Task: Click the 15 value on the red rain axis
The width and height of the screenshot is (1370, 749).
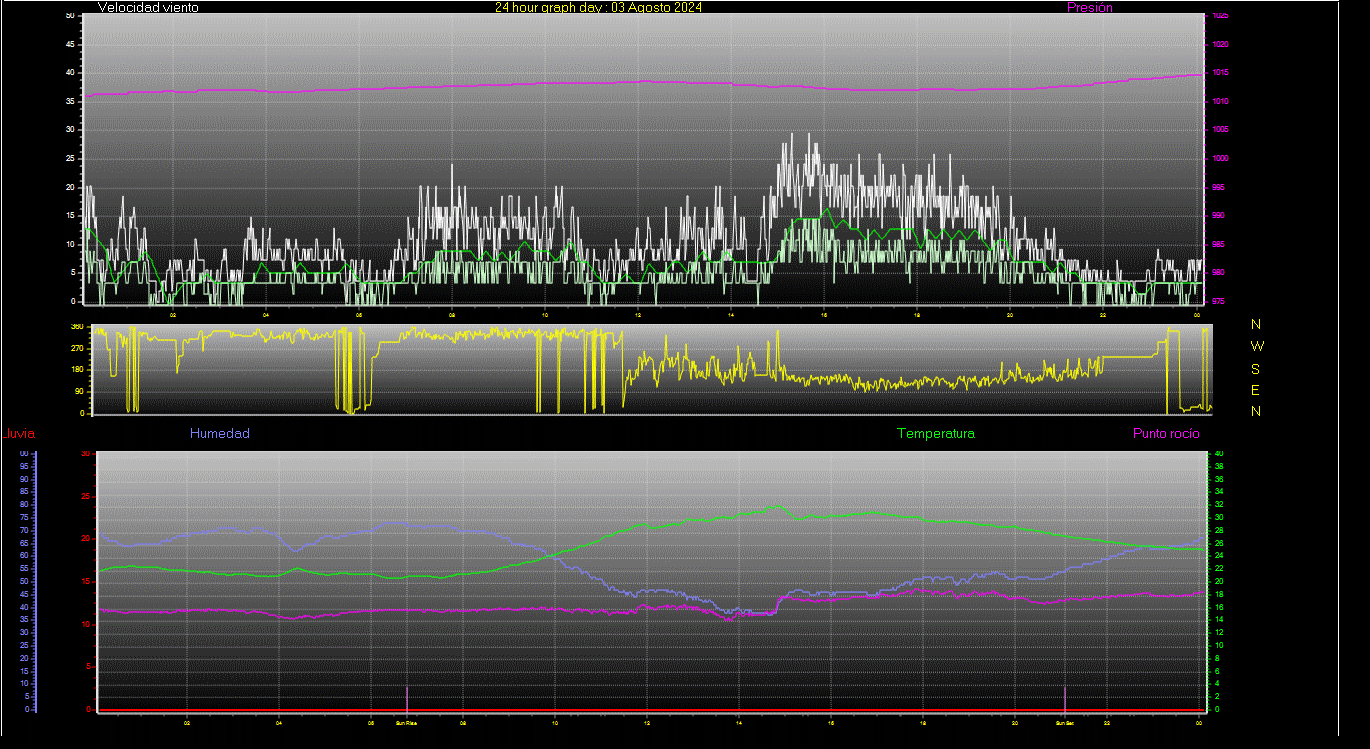Action: tap(85, 581)
